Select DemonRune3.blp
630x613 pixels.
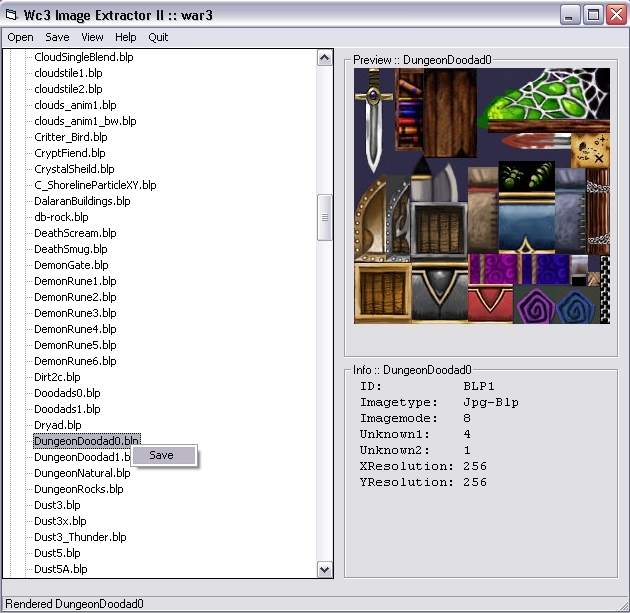[x=75, y=313]
